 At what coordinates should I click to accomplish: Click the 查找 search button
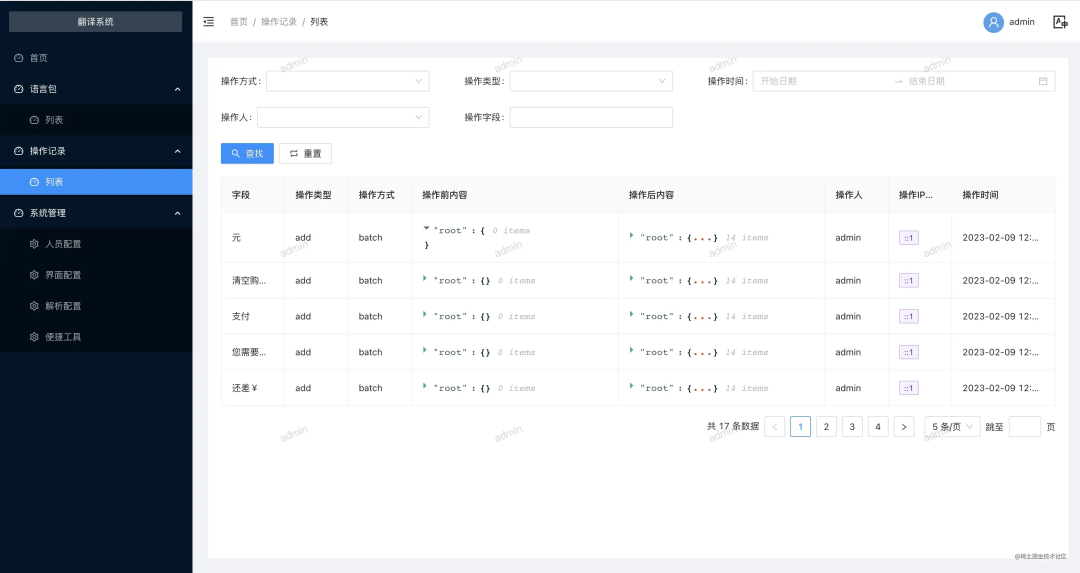[247, 154]
